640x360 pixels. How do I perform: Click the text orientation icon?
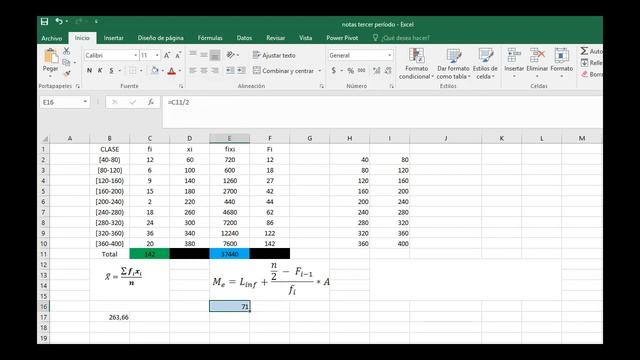click(x=231, y=55)
